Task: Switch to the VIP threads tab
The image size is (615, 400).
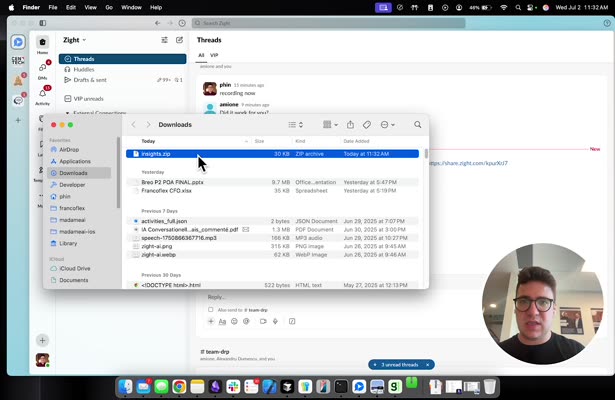Action: coord(214,55)
